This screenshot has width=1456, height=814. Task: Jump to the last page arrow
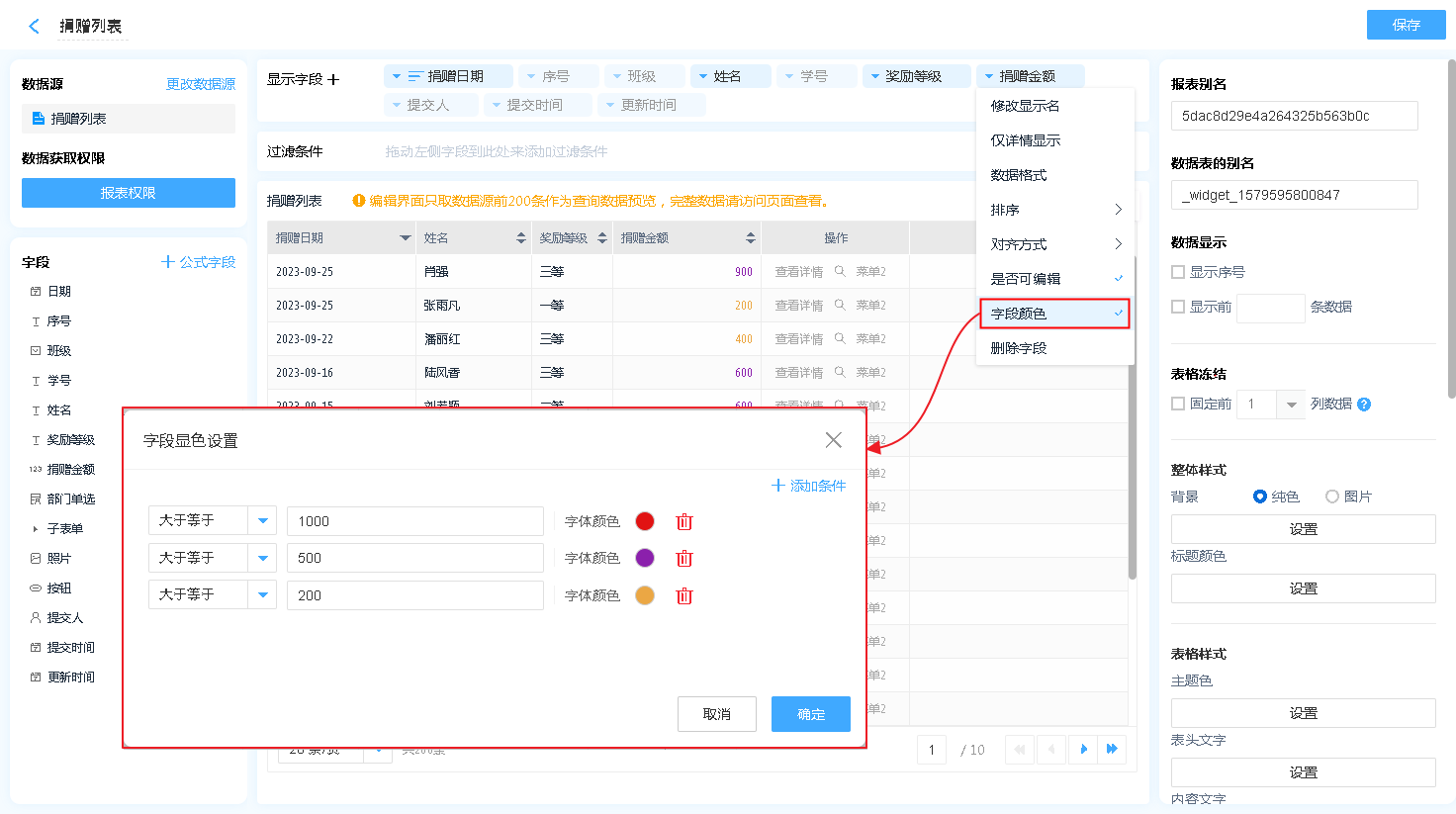point(1113,750)
